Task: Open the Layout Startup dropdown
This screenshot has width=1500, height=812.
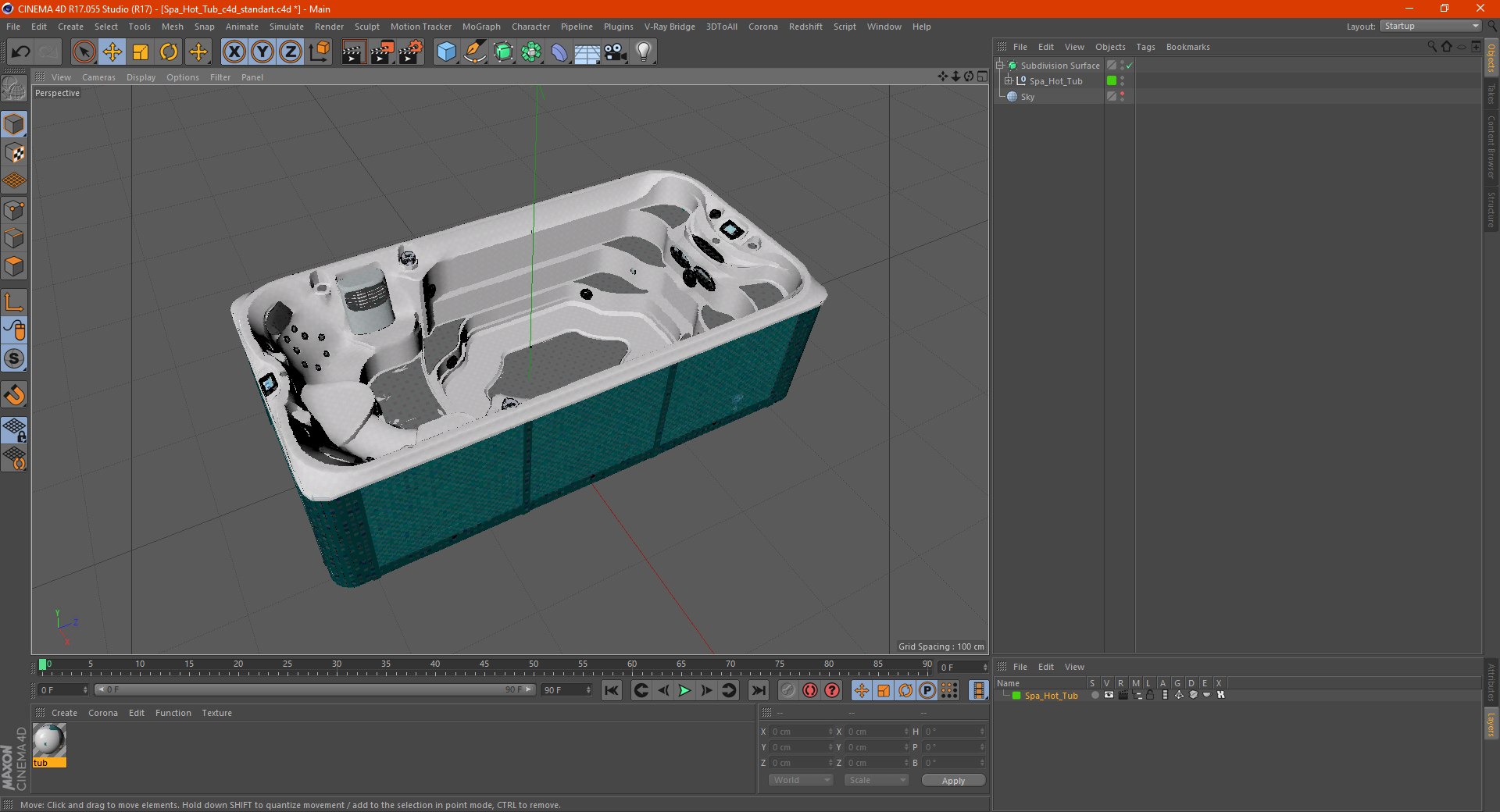Action: 1430,26
